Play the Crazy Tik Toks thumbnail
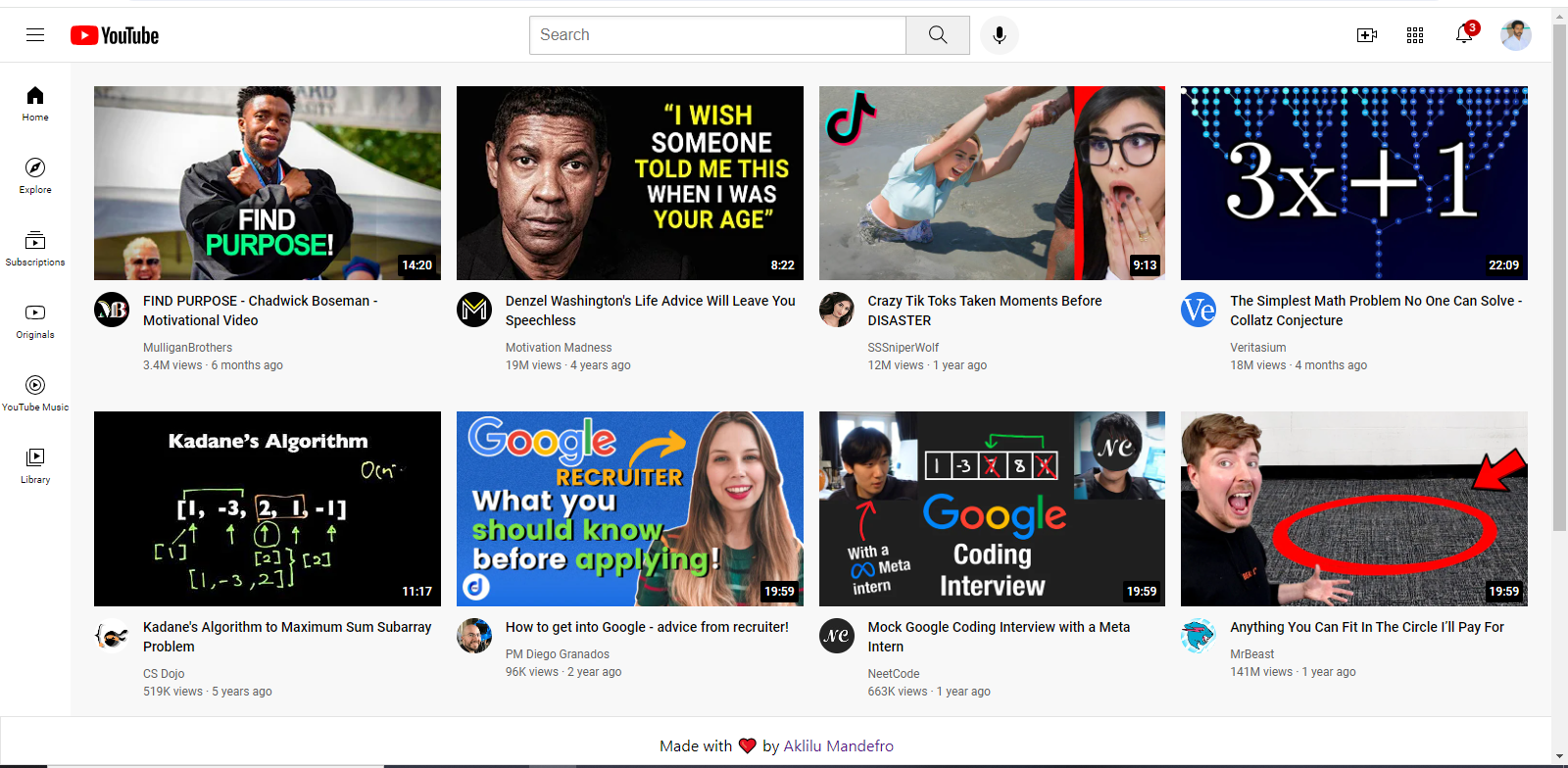 tap(992, 183)
